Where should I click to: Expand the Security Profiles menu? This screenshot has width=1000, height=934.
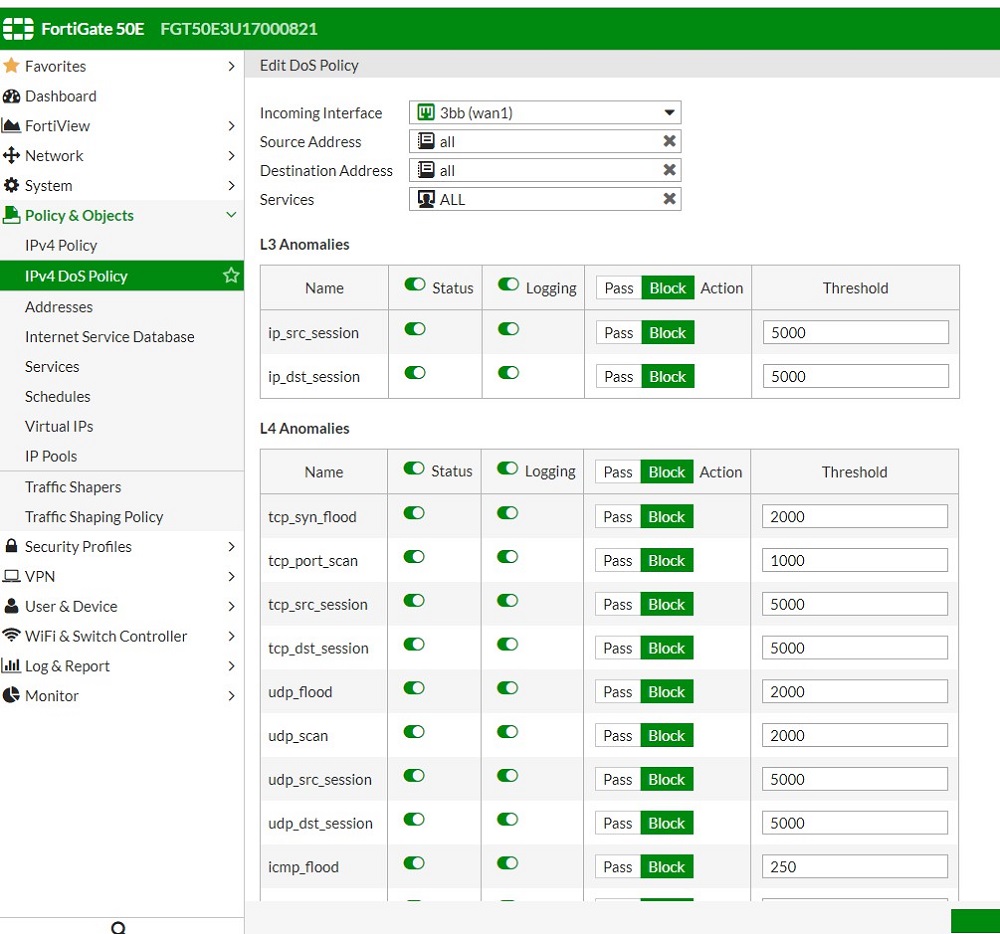[231, 547]
